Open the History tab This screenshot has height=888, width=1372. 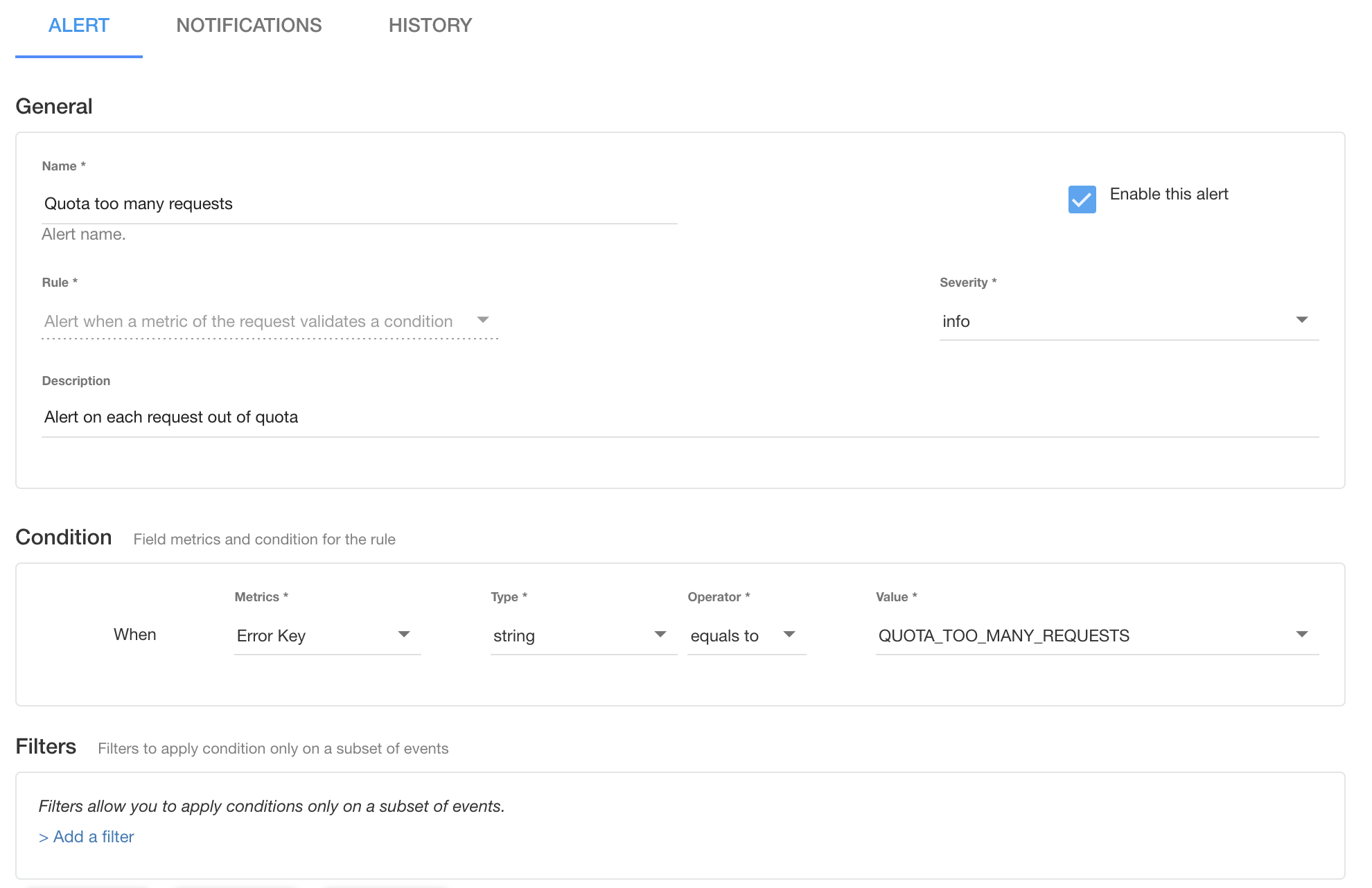coord(430,26)
